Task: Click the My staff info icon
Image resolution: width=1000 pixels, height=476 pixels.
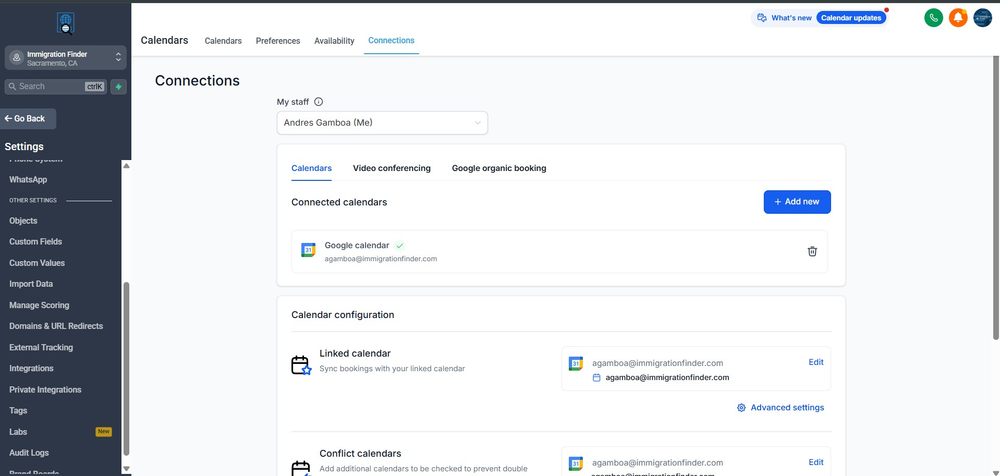Action: pyautogui.click(x=319, y=101)
